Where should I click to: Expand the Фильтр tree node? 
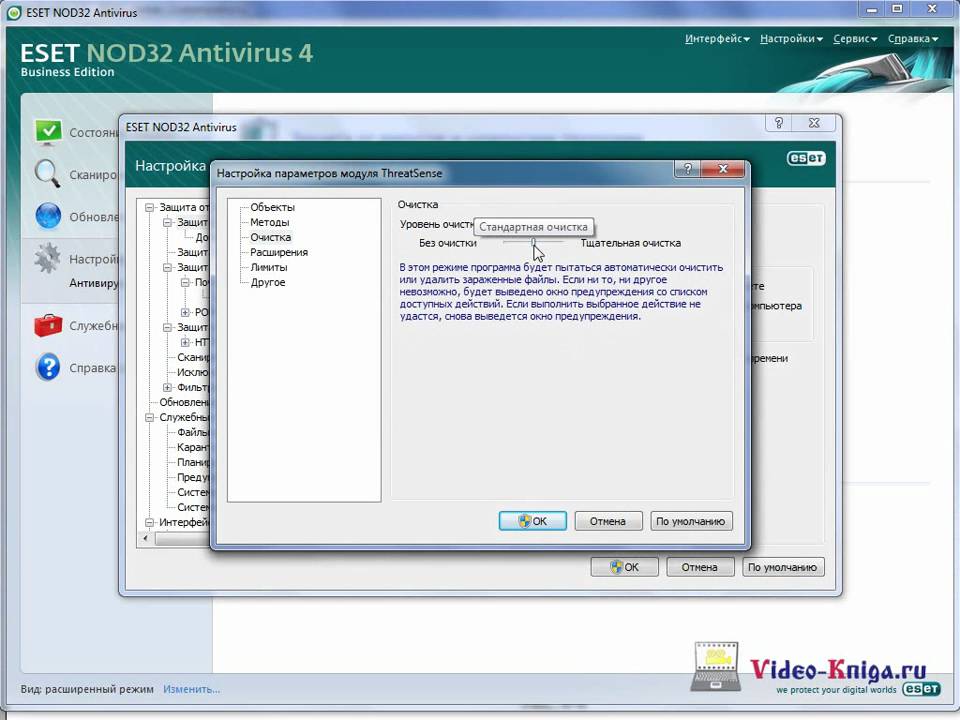[x=167, y=388]
